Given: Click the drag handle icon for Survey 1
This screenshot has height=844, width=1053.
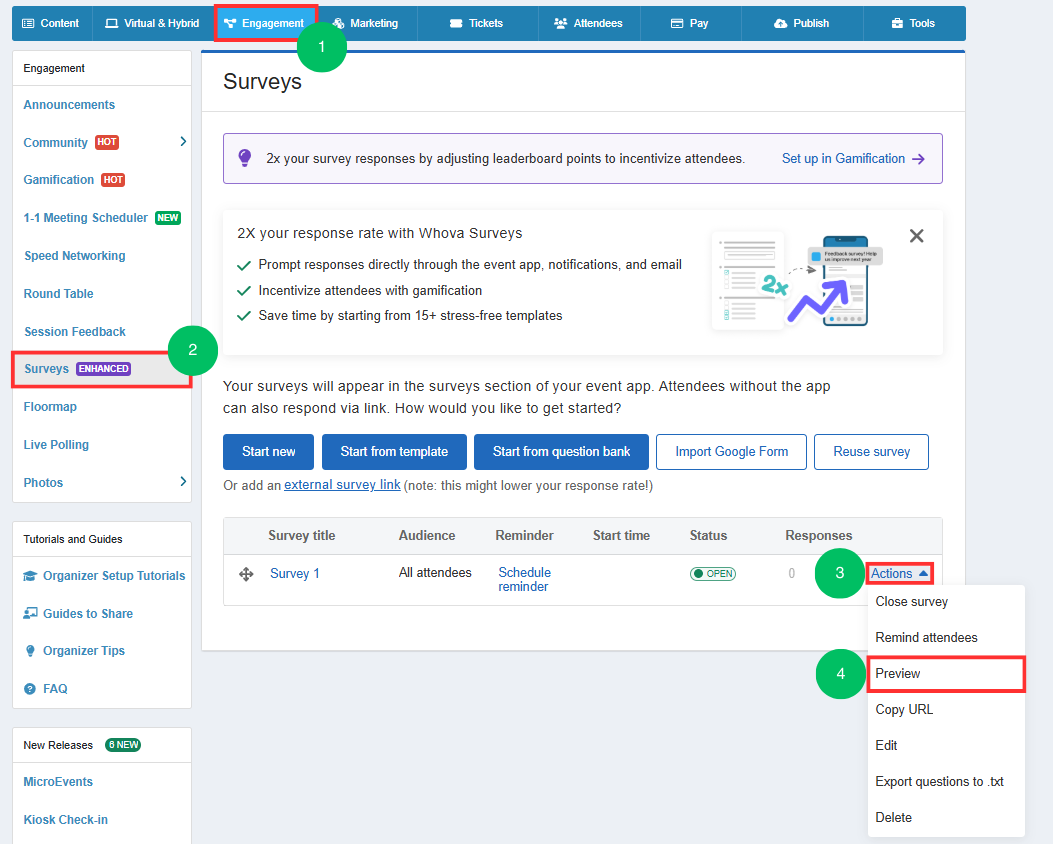Looking at the screenshot, I should [x=246, y=574].
